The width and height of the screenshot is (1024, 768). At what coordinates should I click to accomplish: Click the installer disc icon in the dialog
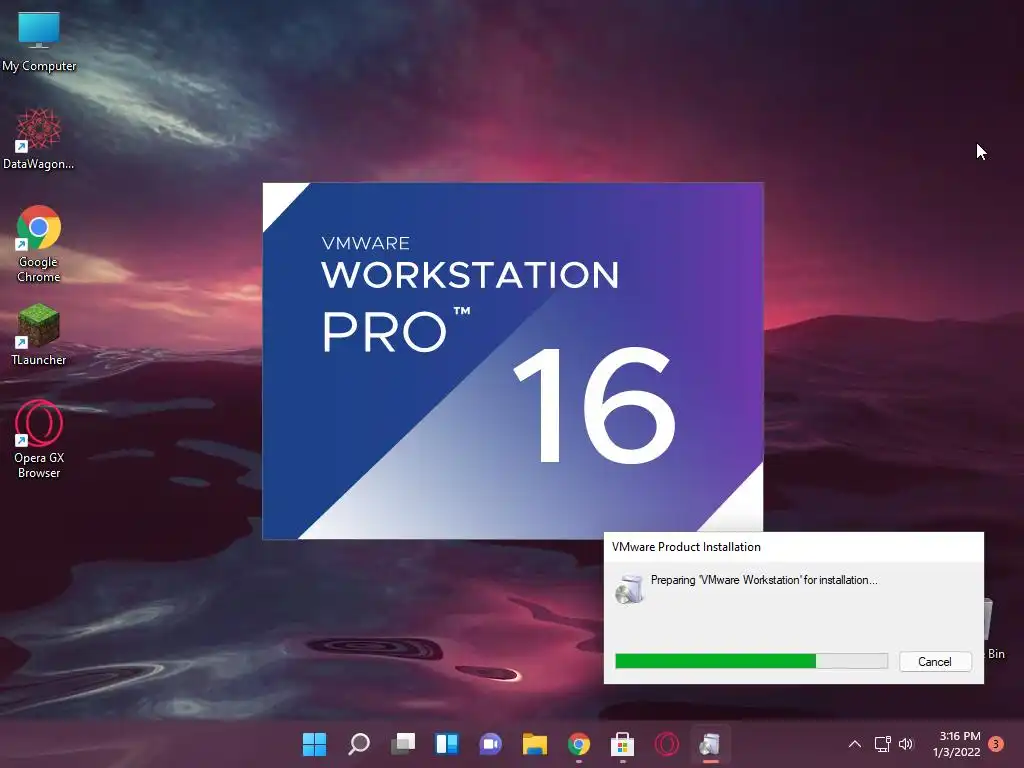(x=630, y=589)
